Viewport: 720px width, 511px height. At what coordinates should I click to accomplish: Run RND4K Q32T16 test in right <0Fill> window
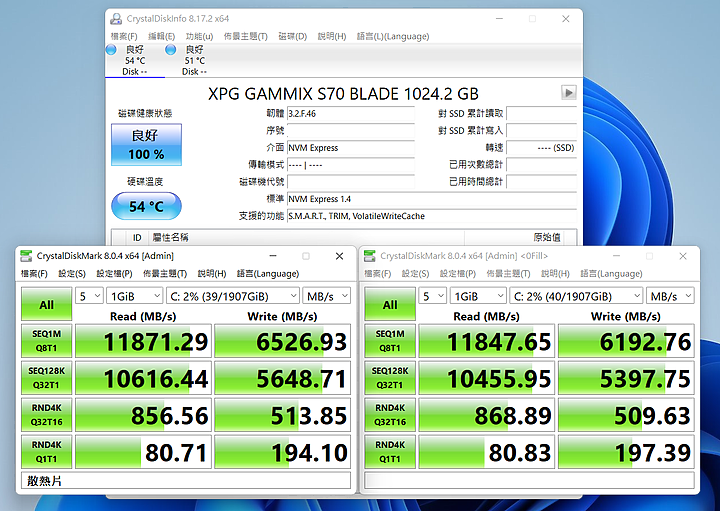click(x=390, y=415)
